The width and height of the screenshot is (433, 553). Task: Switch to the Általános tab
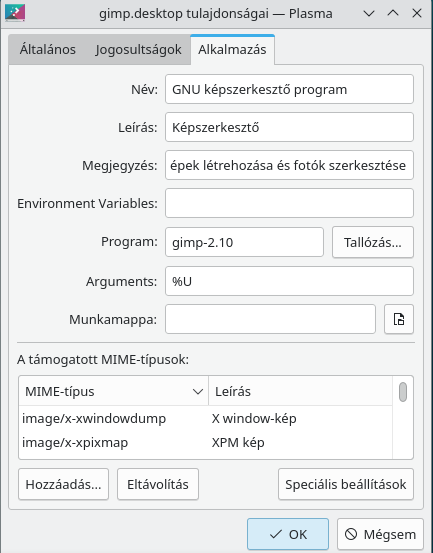[48, 50]
